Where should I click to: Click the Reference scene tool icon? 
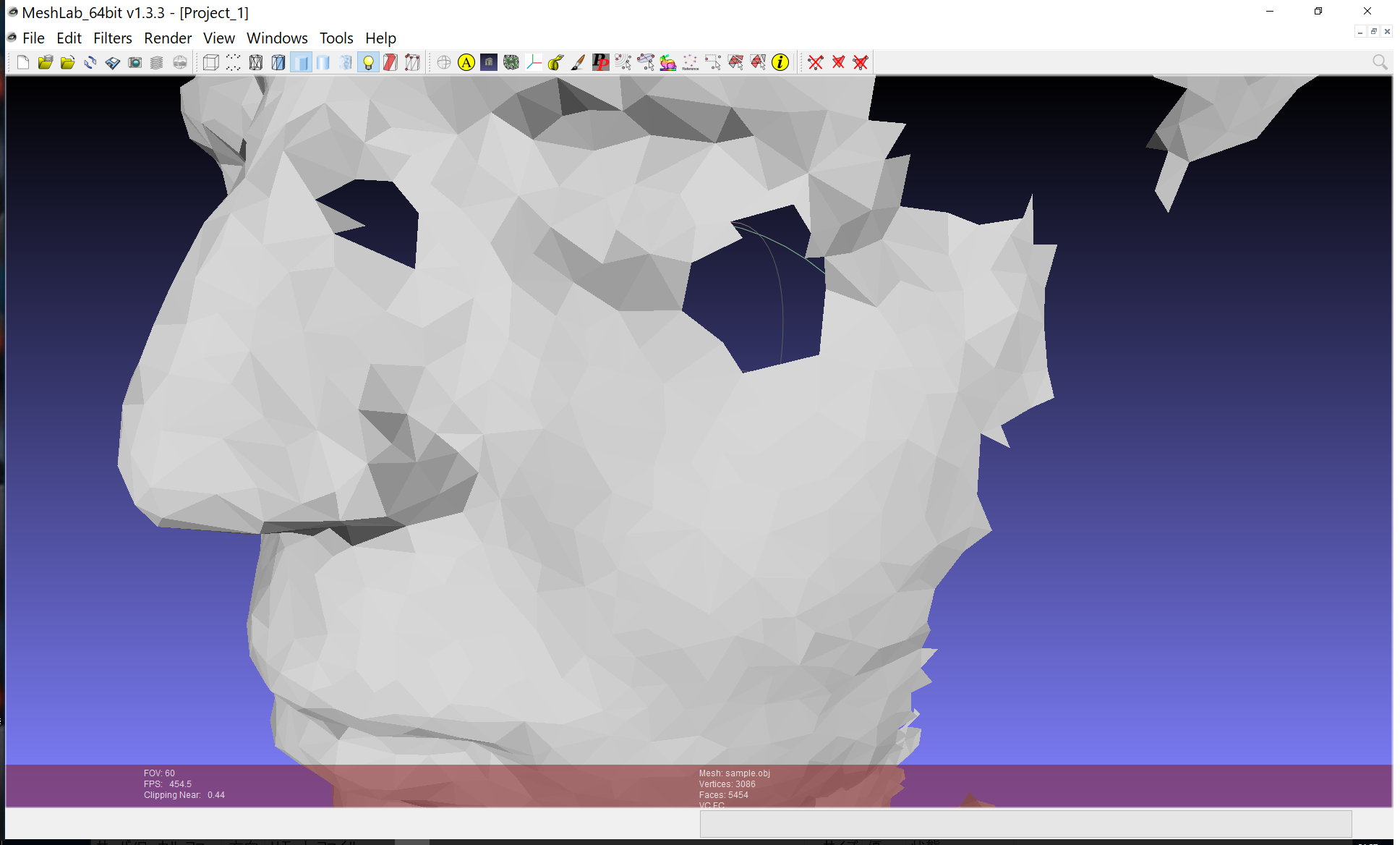point(691,63)
